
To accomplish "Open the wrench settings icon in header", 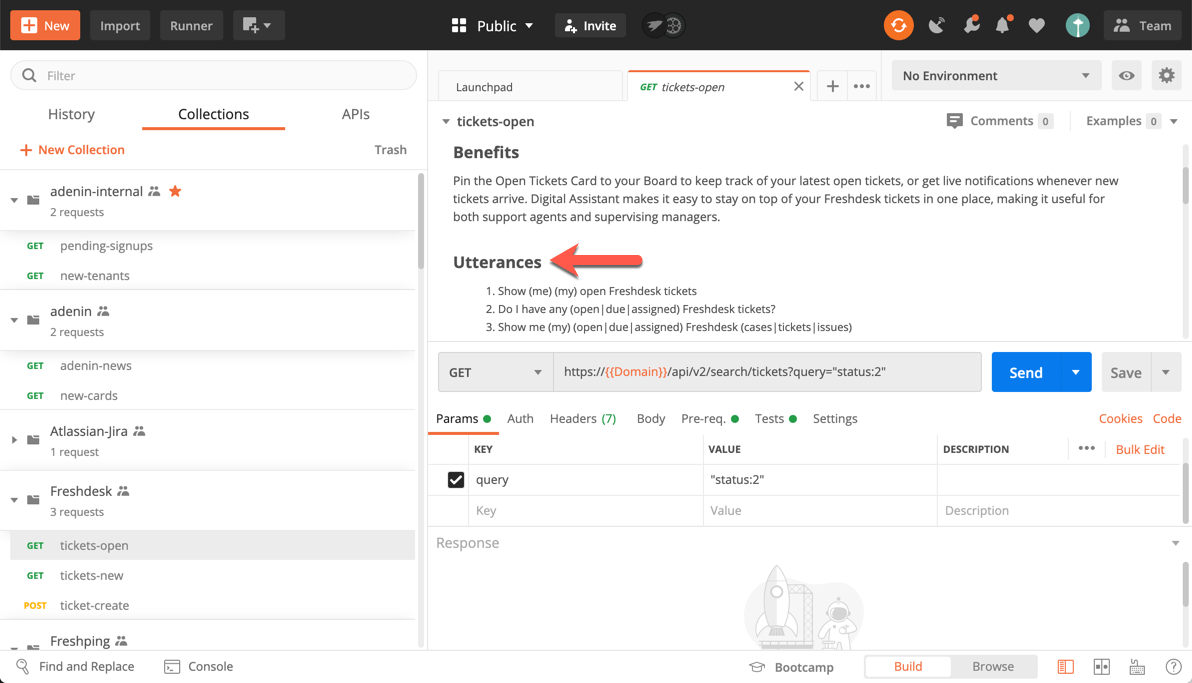I will [x=971, y=25].
